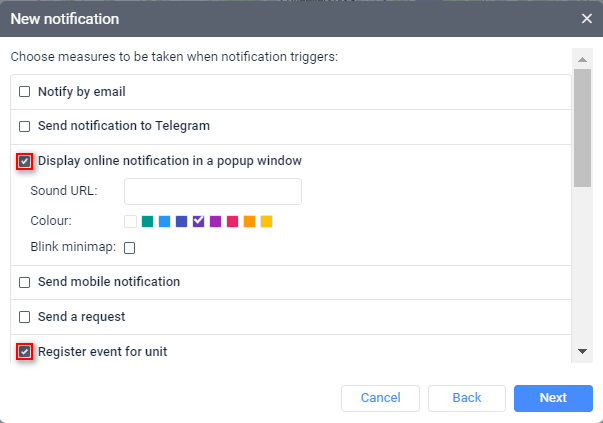The image size is (603, 423).
Task: Pick the teal green colour swatch
Action: [147, 221]
